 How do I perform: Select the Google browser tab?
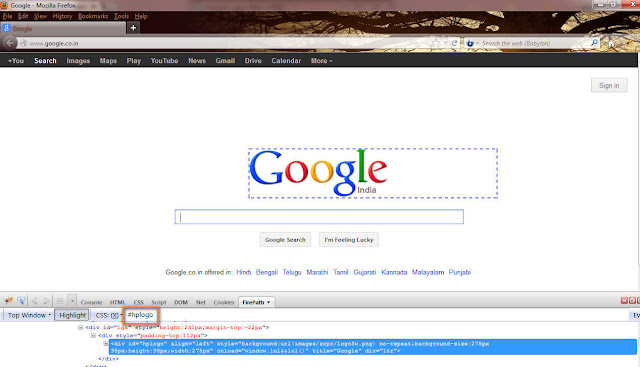coord(63,28)
